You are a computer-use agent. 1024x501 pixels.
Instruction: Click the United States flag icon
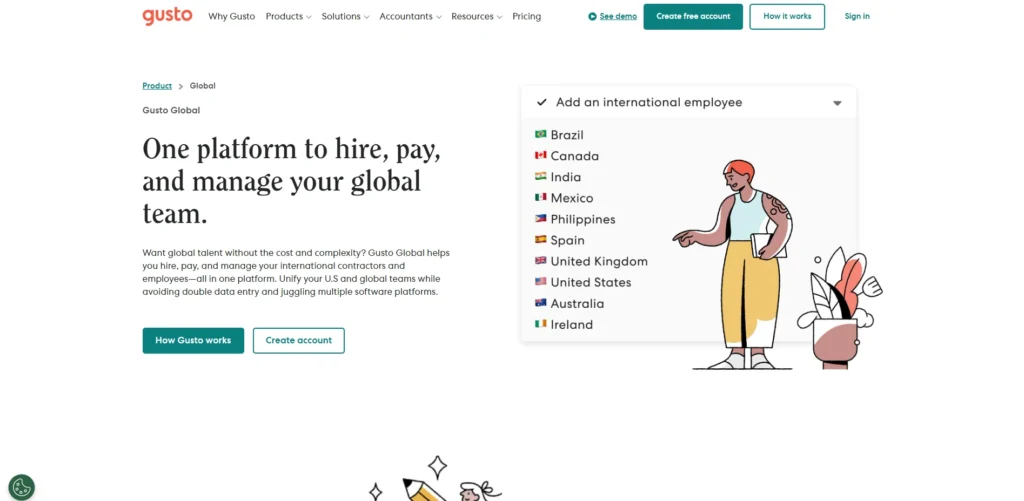click(x=541, y=282)
